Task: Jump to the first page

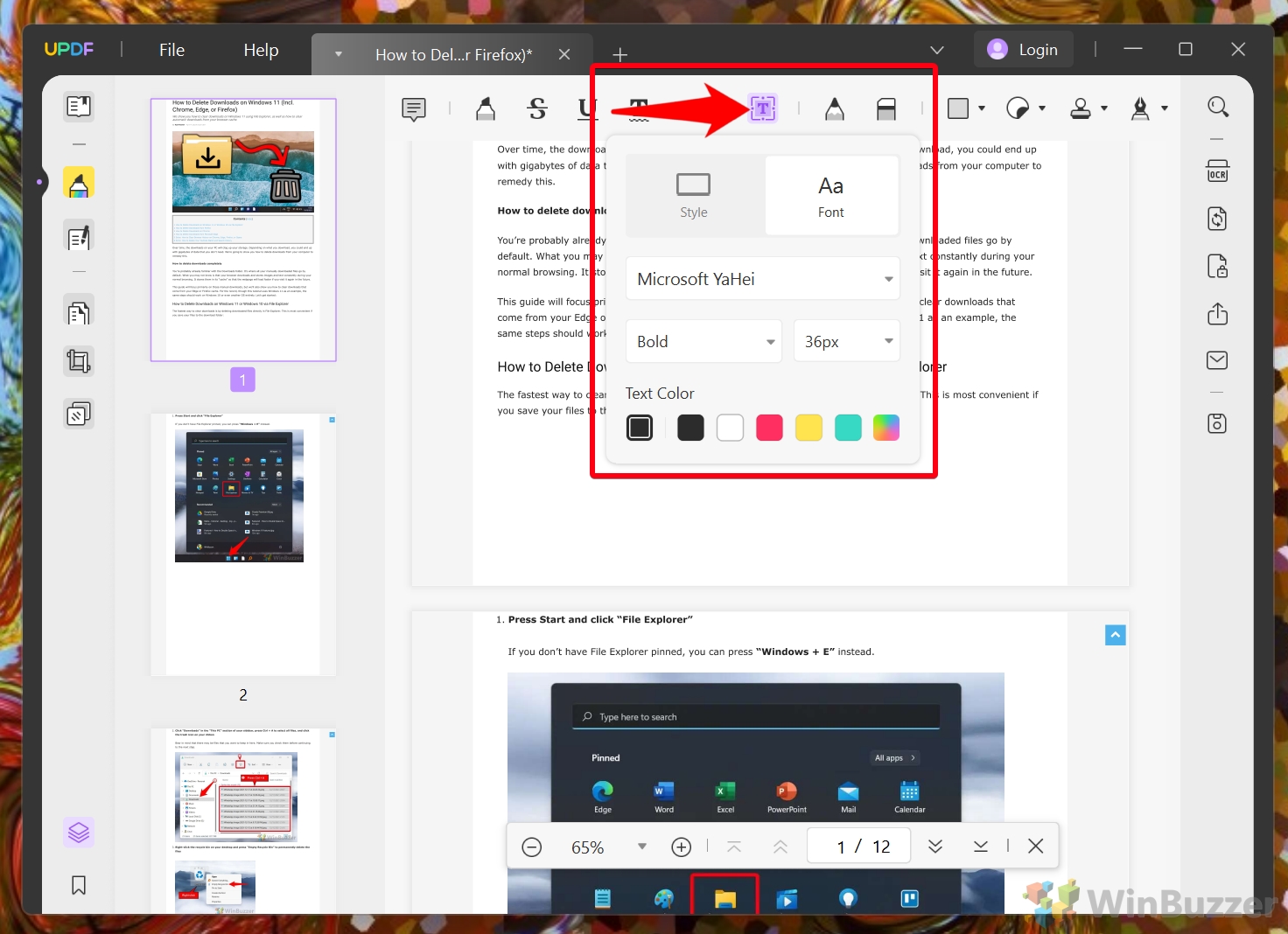Action: coord(734,847)
